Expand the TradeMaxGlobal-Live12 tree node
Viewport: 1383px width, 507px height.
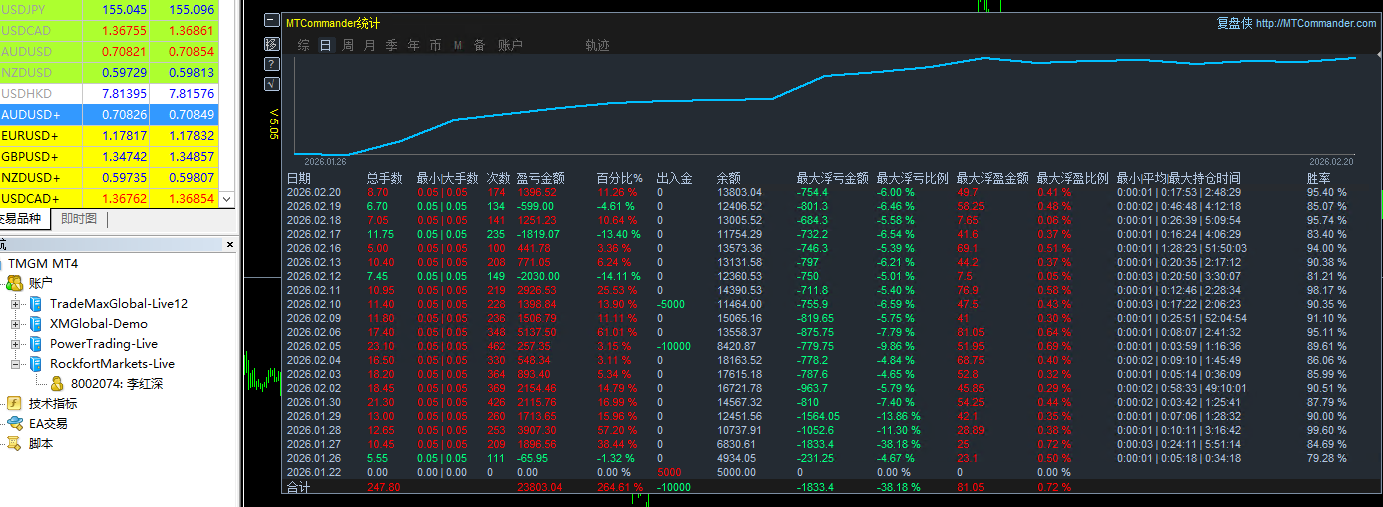point(15,304)
